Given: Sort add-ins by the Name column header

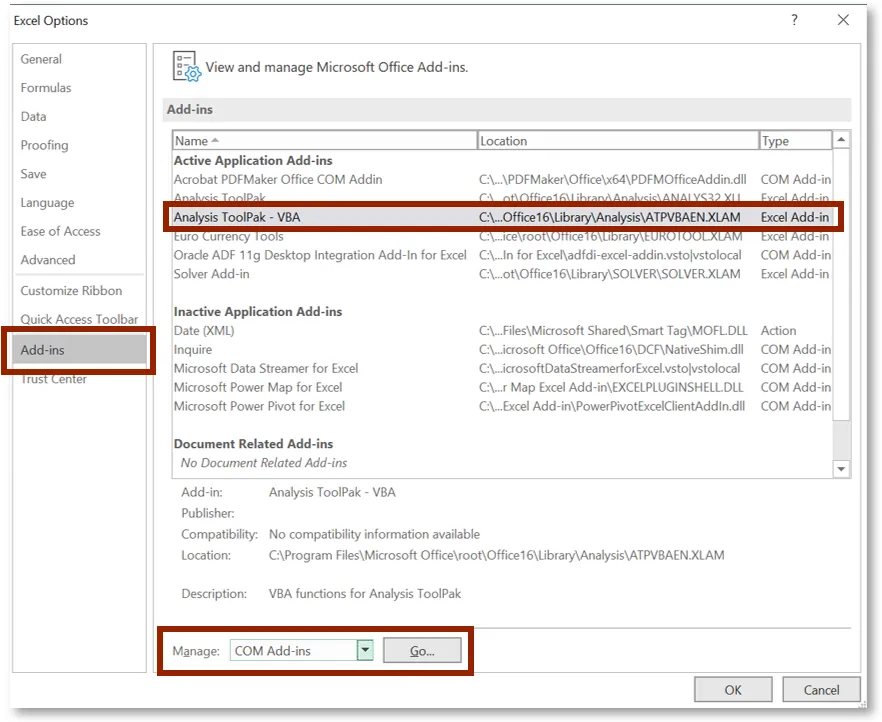Looking at the screenshot, I should point(324,141).
